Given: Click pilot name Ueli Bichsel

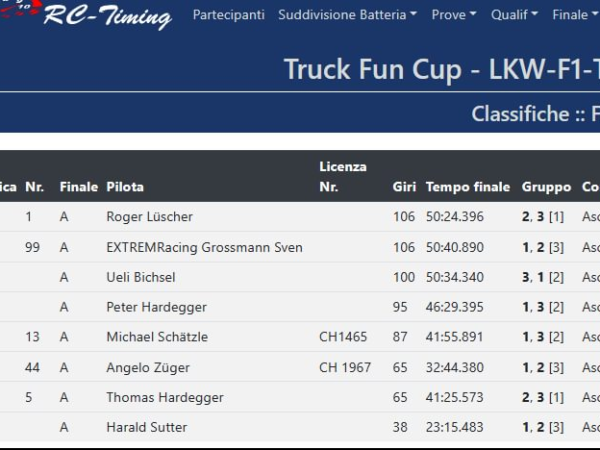Looking at the screenshot, I should 140,277.
